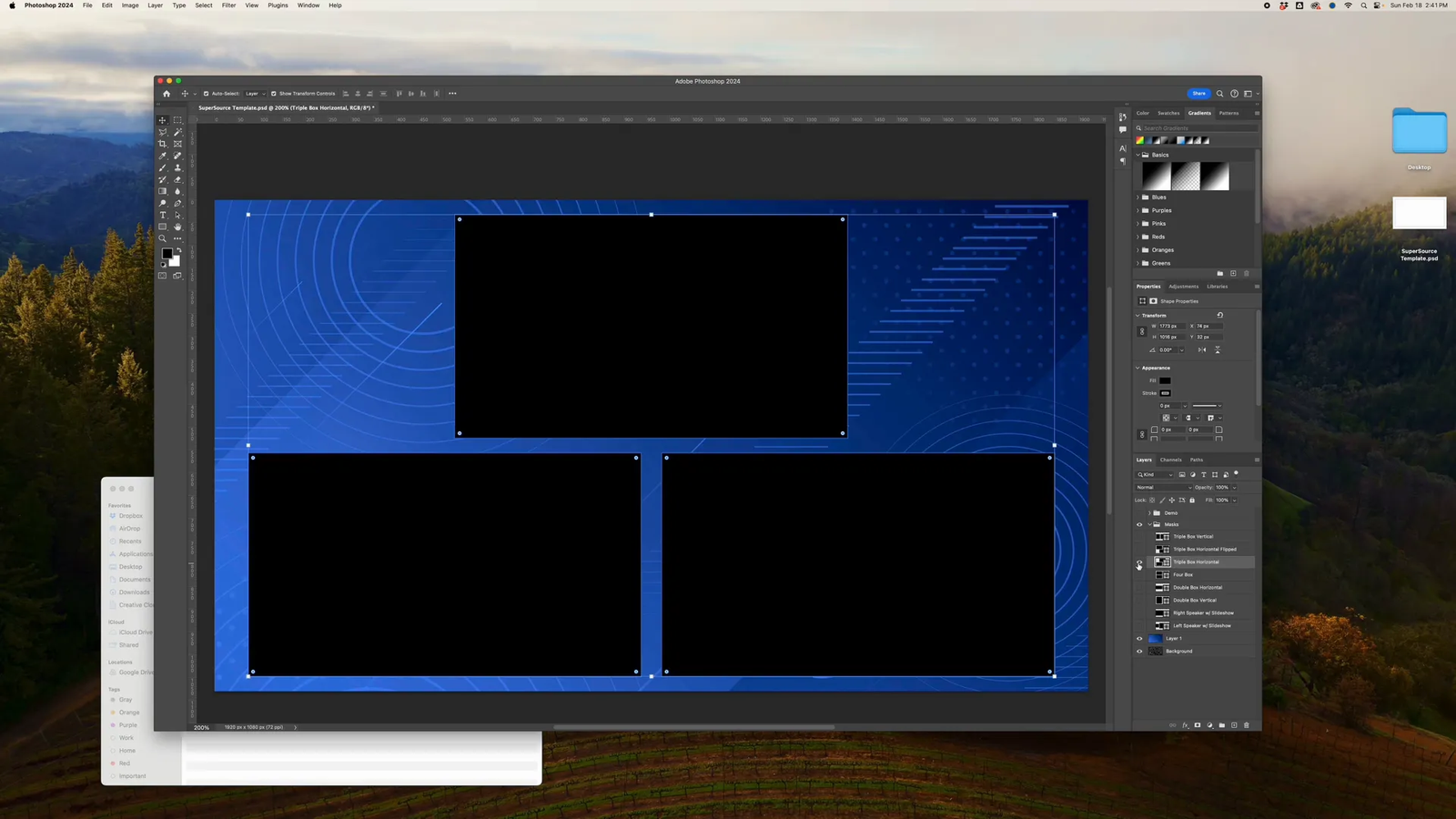Hide the Masks group layer
Viewport: 1456px width, 819px height.
pos(1139,524)
